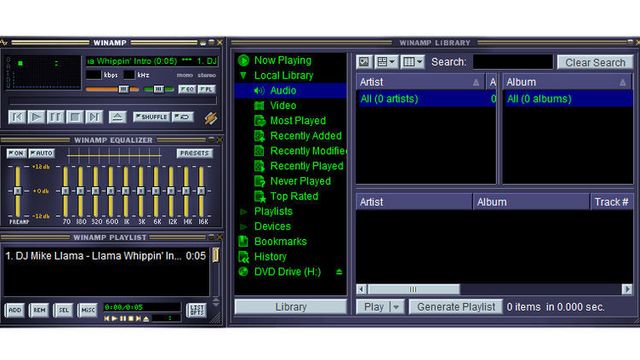Screen dimensions: 640x360
Task: Select All (0 albums) row
Action: coord(568,99)
